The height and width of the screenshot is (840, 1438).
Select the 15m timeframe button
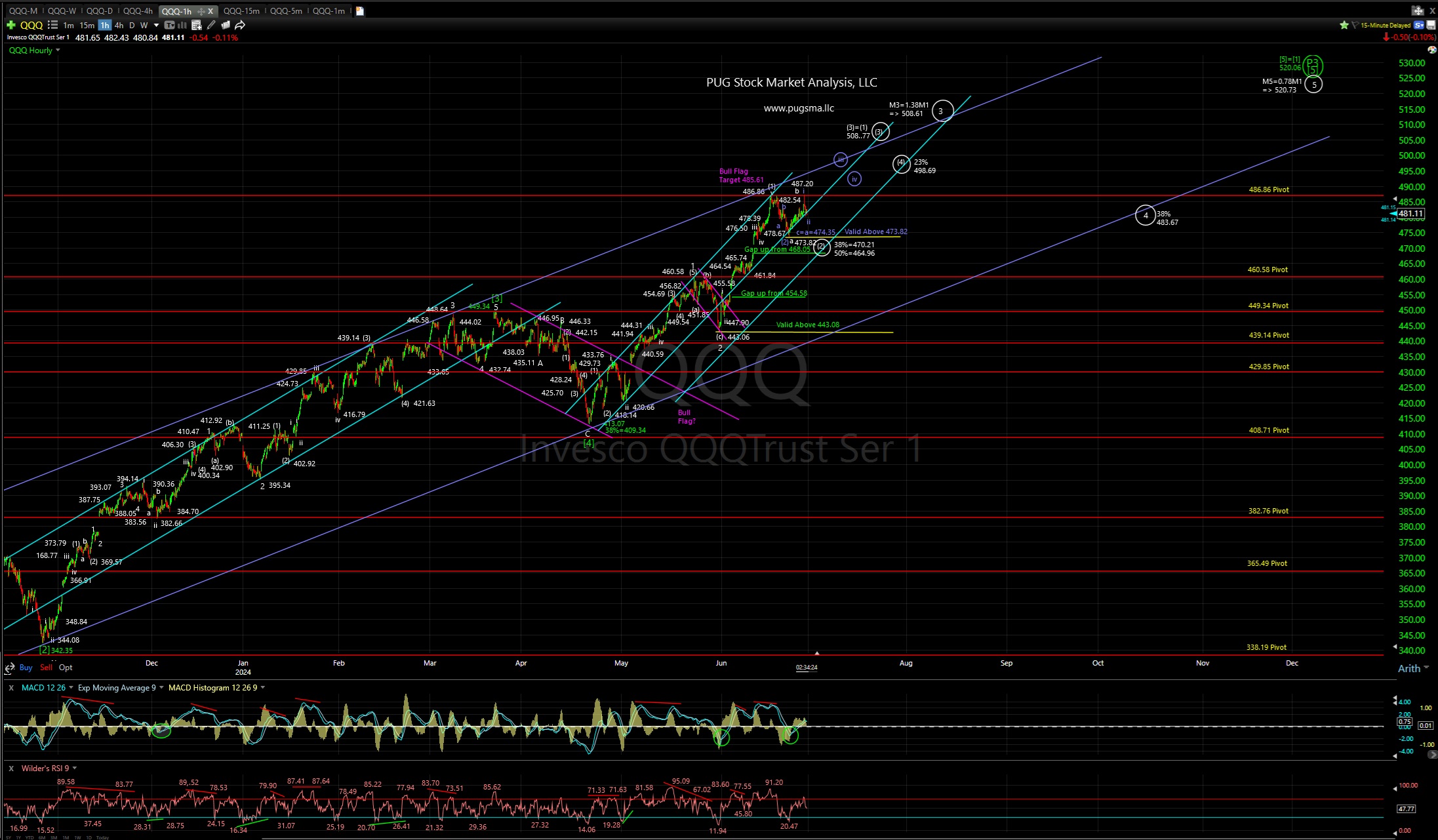point(87,25)
